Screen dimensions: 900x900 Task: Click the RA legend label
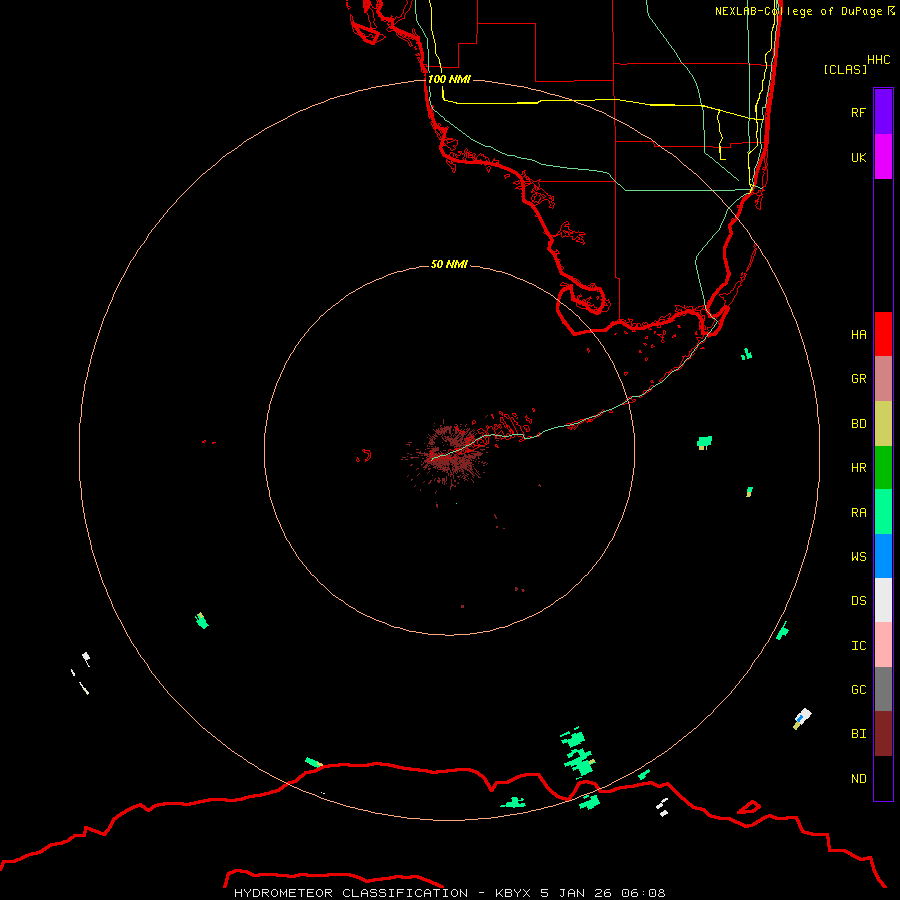tap(859, 512)
